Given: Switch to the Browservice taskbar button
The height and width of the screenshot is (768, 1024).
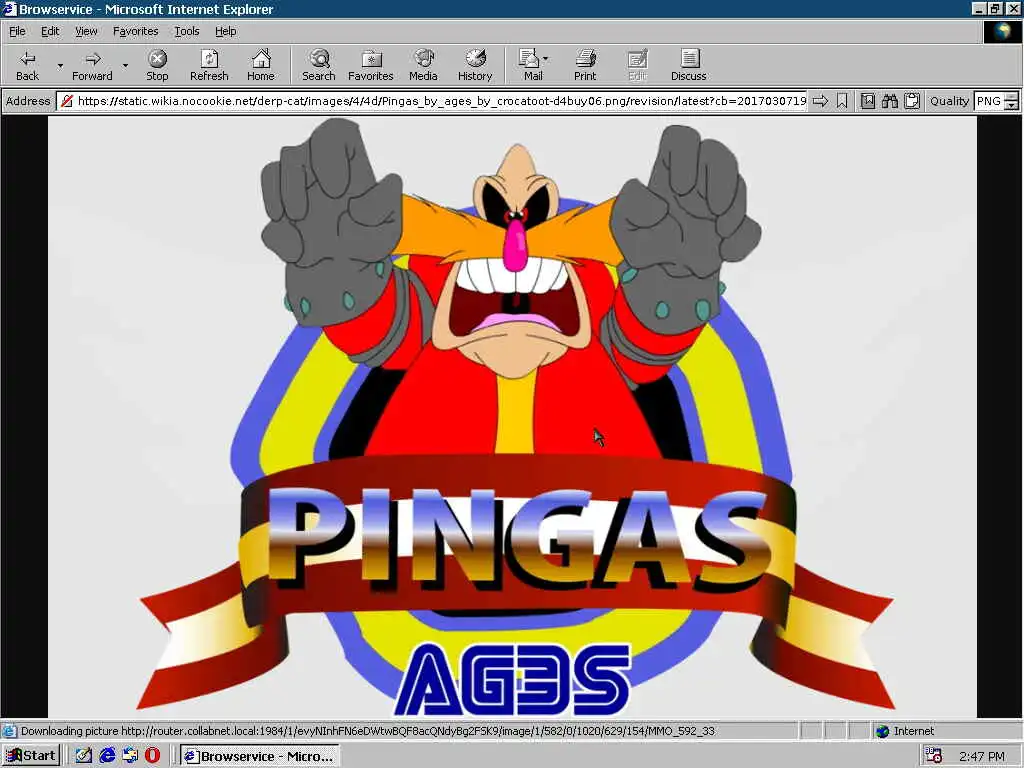Looking at the screenshot, I should [259, 756].
